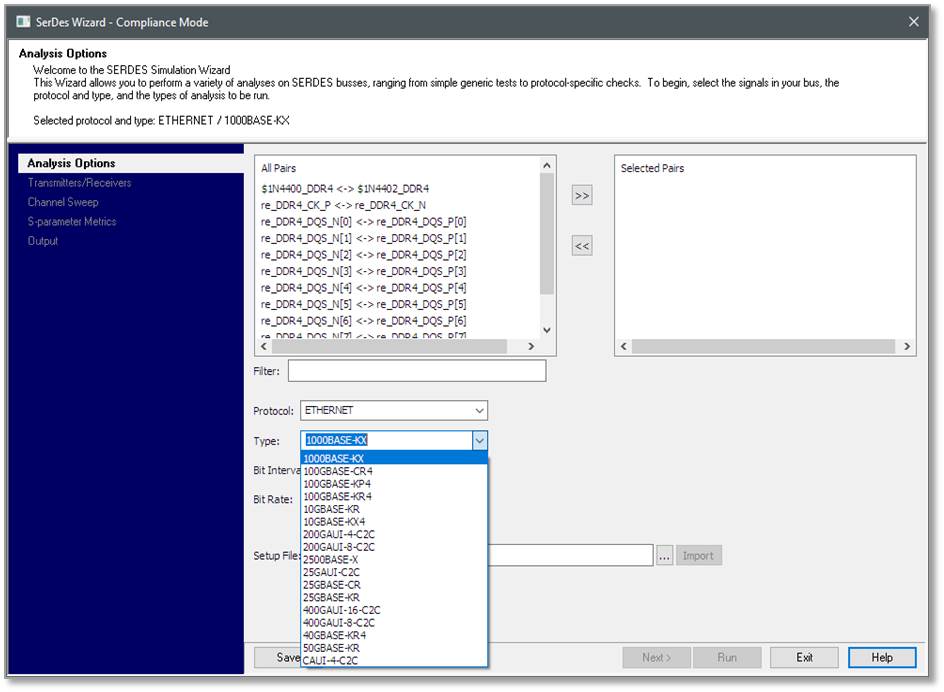This screenshot has width=944, height=692.
Task: Click the SerDes Wizard title bar icon
Action: pyautogui.click(x=23, y=22)
